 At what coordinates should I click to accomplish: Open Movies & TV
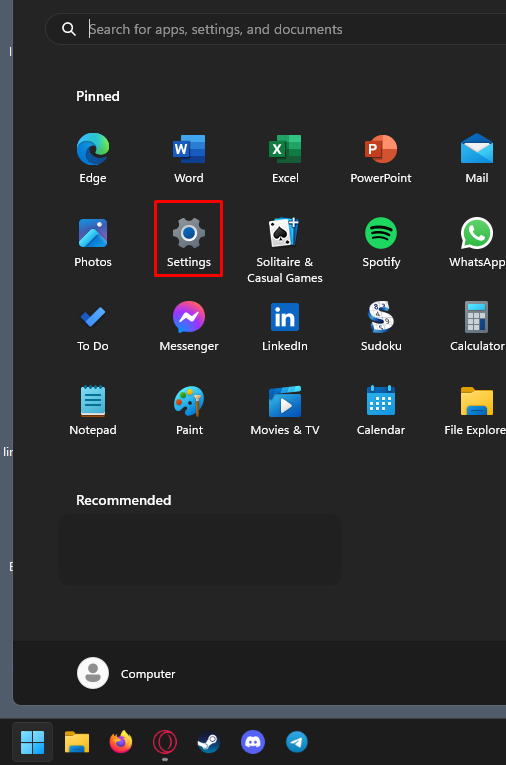pos(285,410)
